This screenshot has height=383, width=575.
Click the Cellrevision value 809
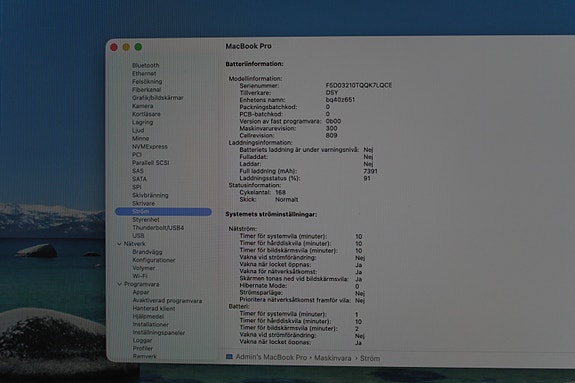(x=331, y=135)
